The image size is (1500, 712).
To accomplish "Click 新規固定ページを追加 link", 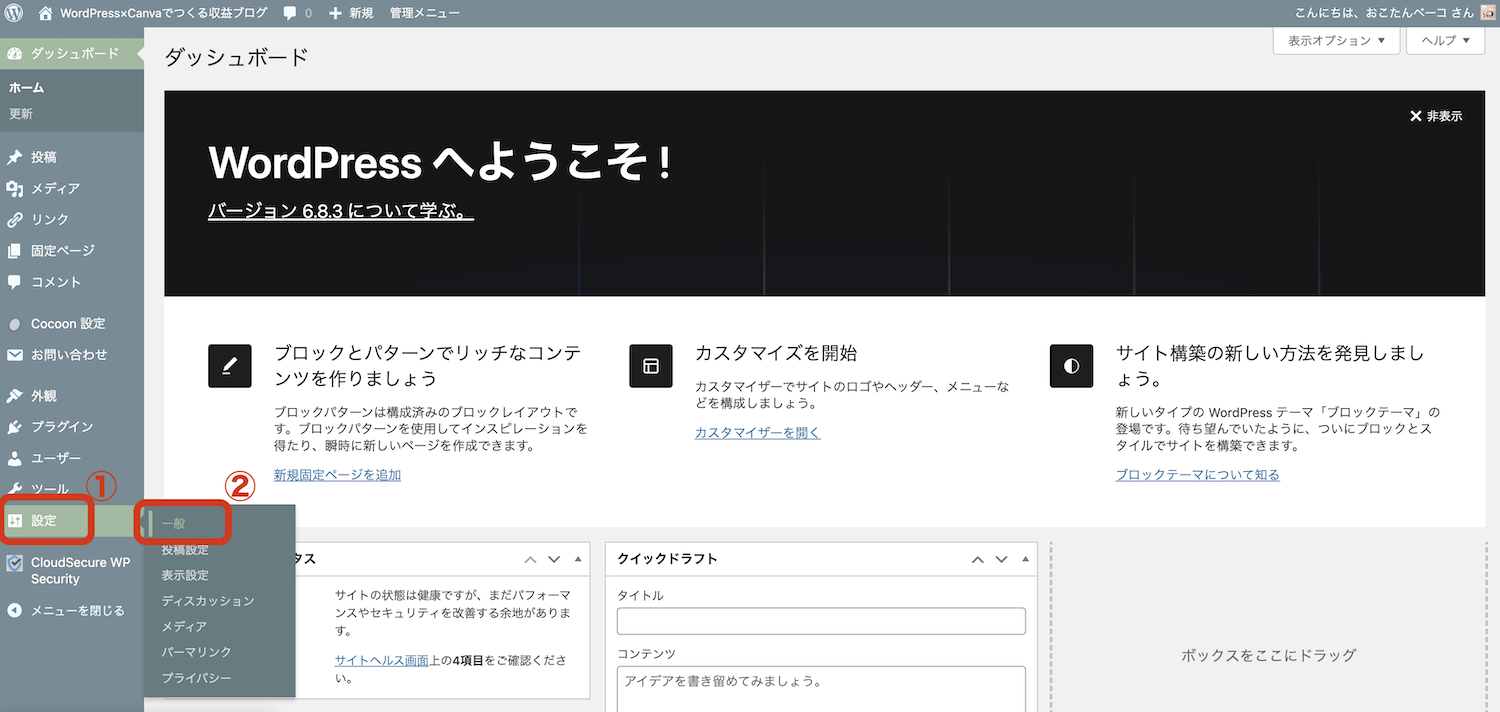I will [337, 474].
